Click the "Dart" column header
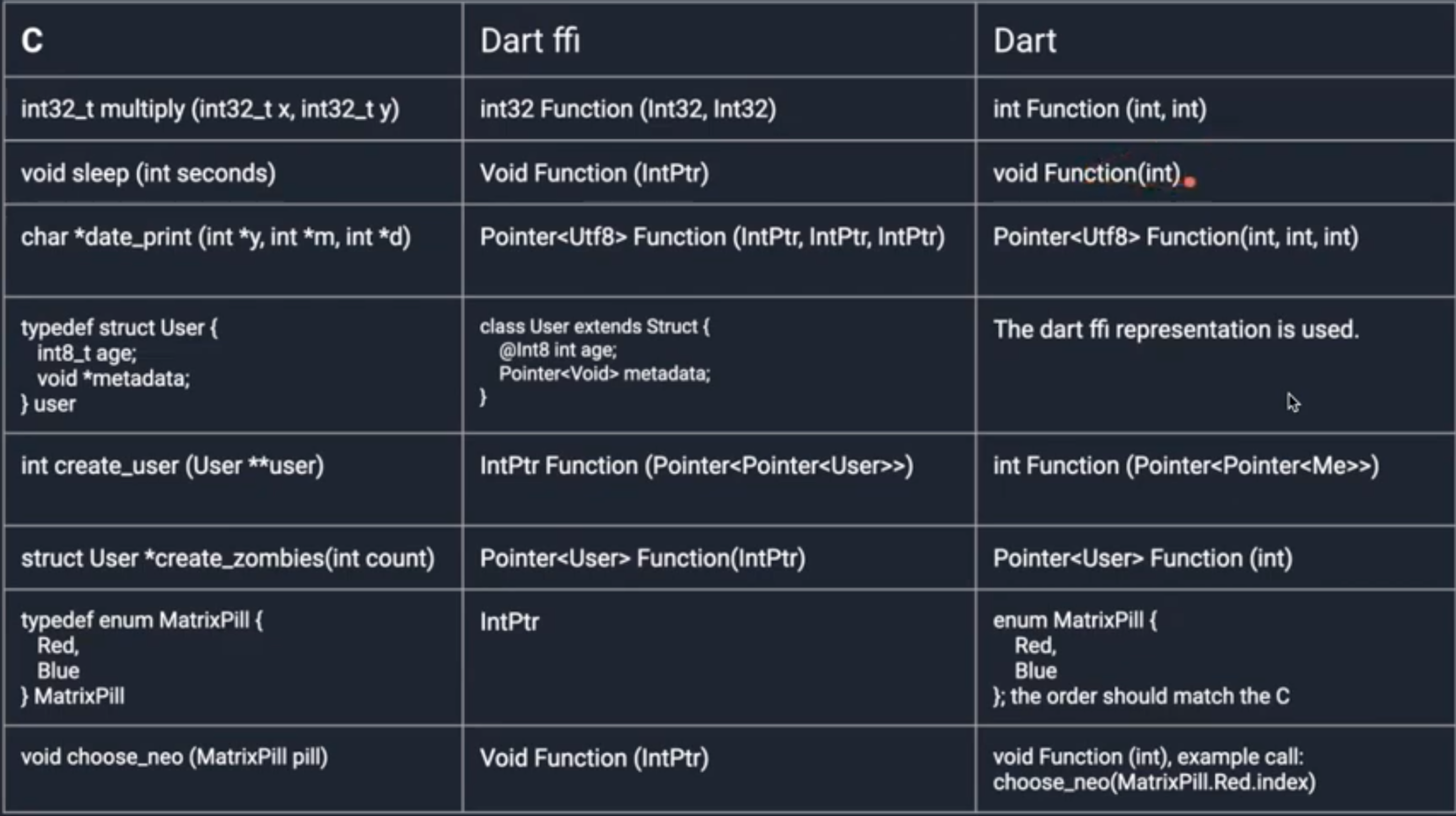 point(1024,41)
